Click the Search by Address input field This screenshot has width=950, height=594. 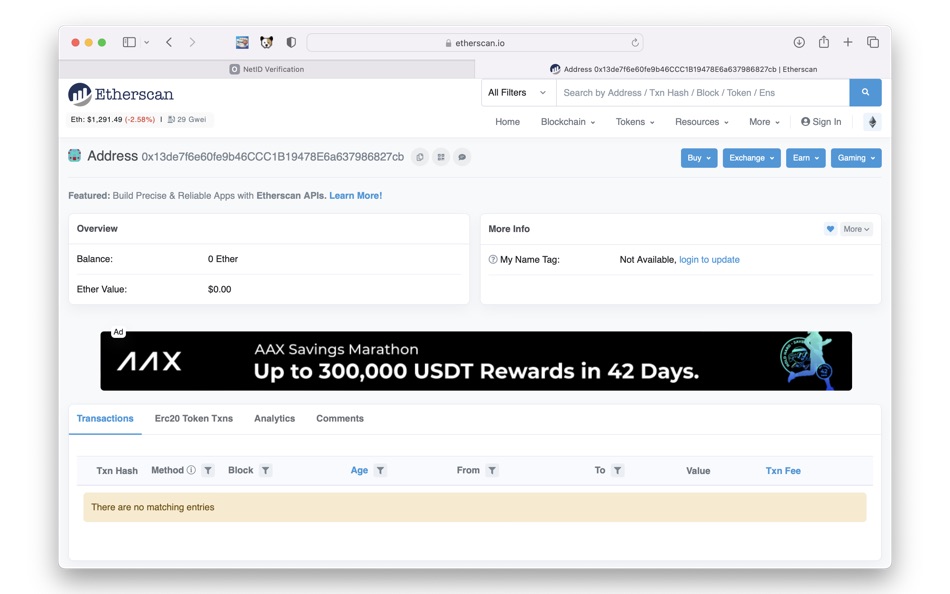pyautogui.click(x=703, y=93)
